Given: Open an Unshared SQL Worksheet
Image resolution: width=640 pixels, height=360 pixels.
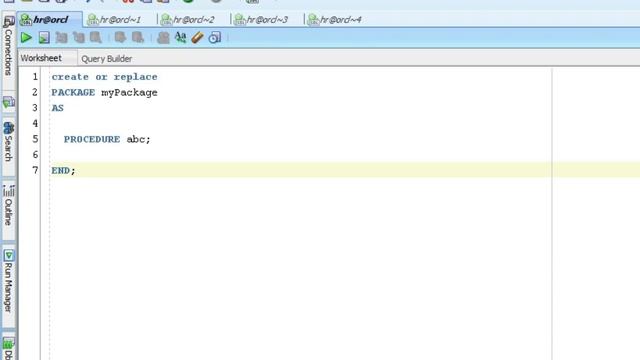Looking at the screenshot, I should 163,38.
